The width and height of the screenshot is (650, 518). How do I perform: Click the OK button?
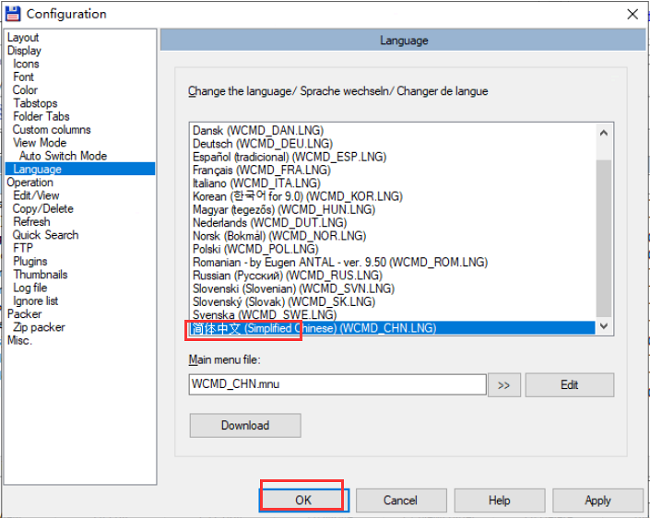pos(303,500)
